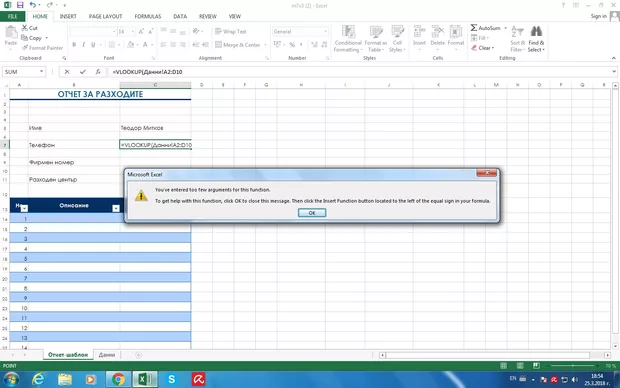Click Sign in link
This screenshot has height=388, width=620.
[598, 16]
